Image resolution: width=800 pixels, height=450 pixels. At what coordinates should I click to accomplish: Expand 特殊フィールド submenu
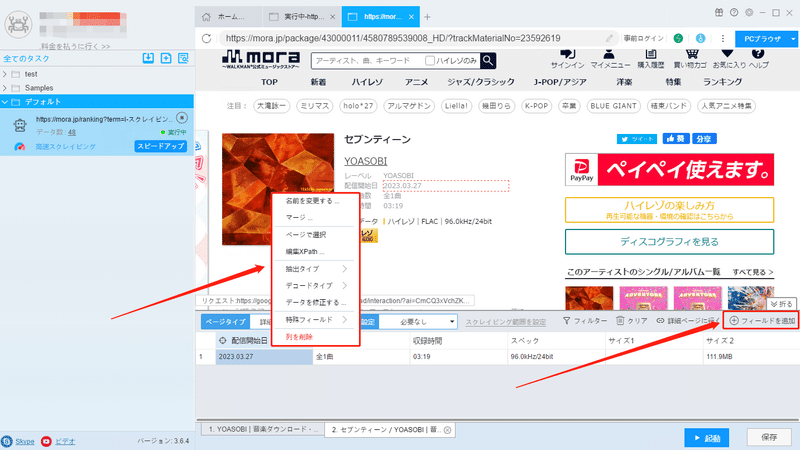click(315, 320)
